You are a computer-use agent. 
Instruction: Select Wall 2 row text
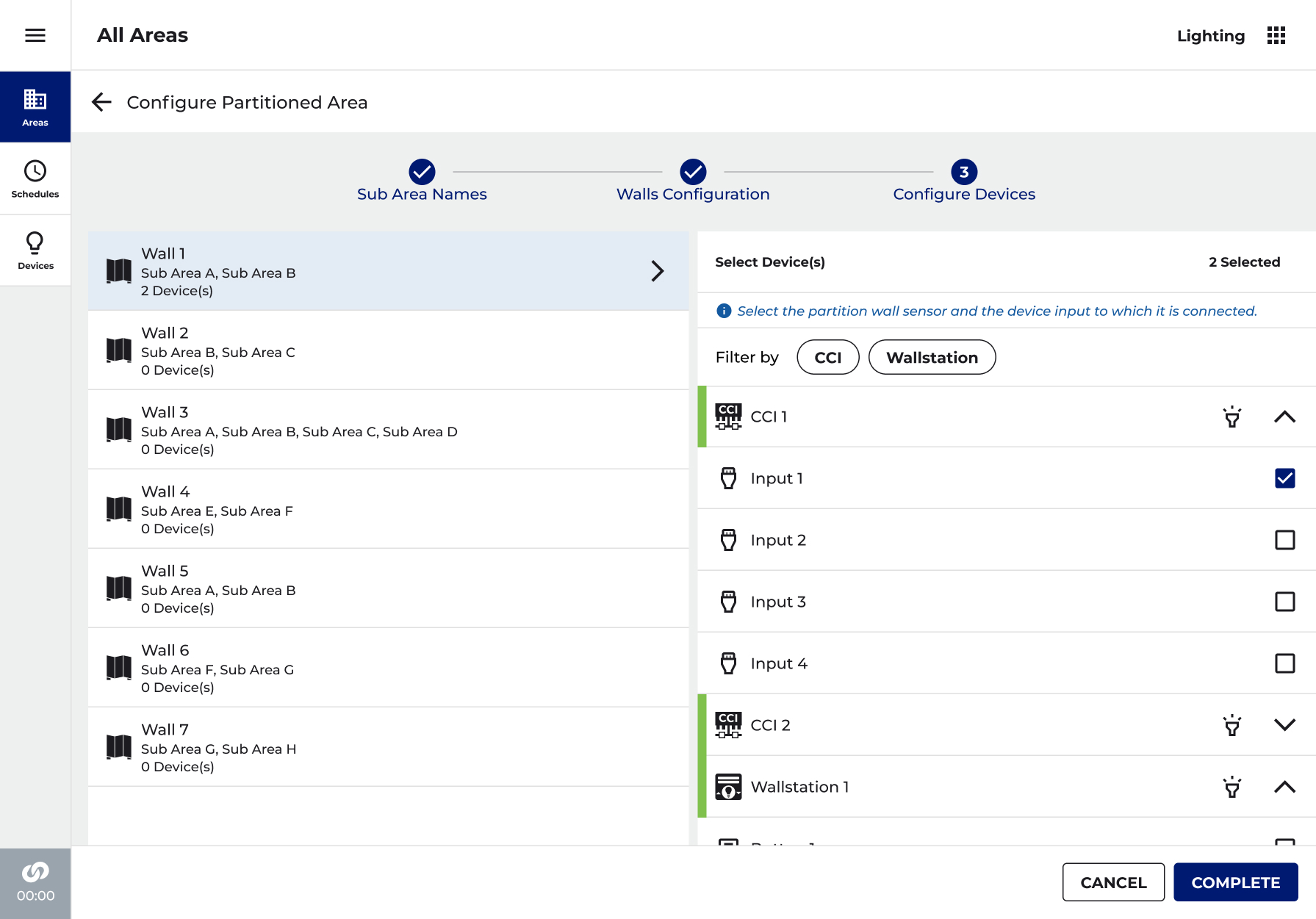[218, 351]
